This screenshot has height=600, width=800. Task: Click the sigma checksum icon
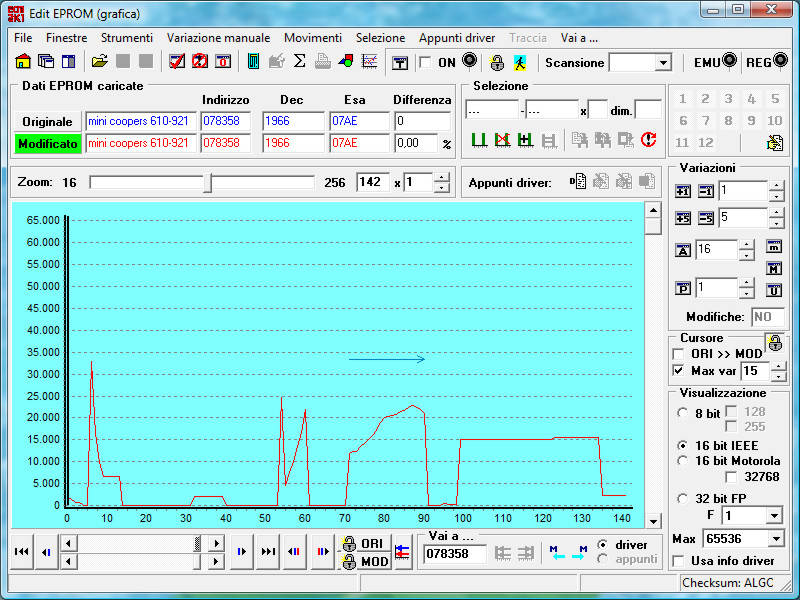(299, 62)
